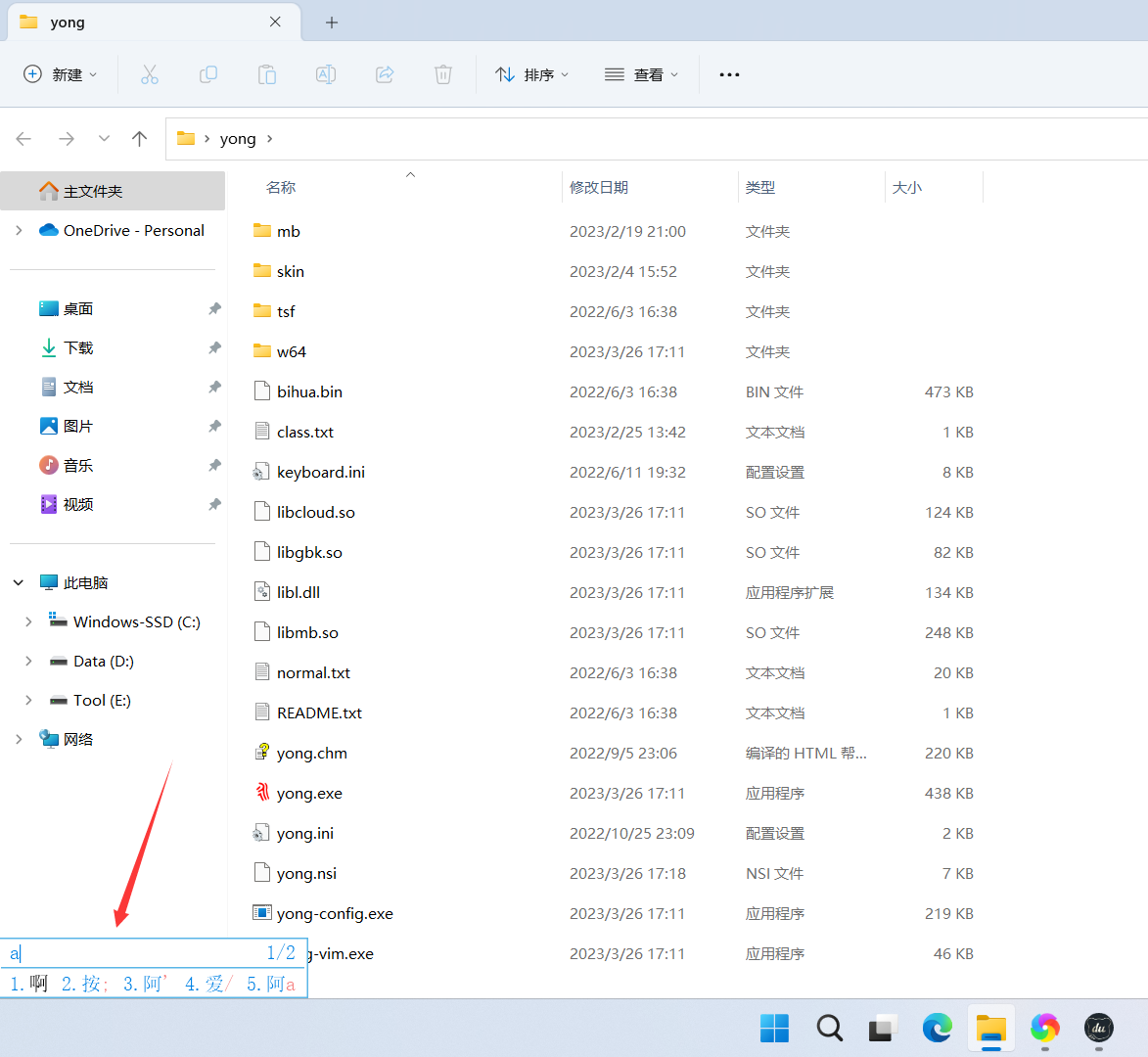Choose candidate 2 按 in IME bar
The image size is (1148, 1057).
pos(85,983)
